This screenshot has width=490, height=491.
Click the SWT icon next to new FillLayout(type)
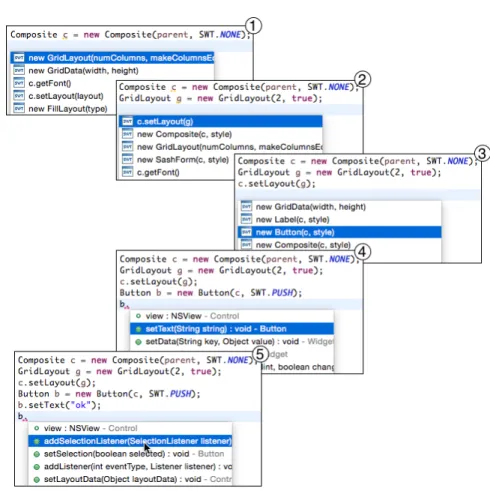click(x=19, y=109)
